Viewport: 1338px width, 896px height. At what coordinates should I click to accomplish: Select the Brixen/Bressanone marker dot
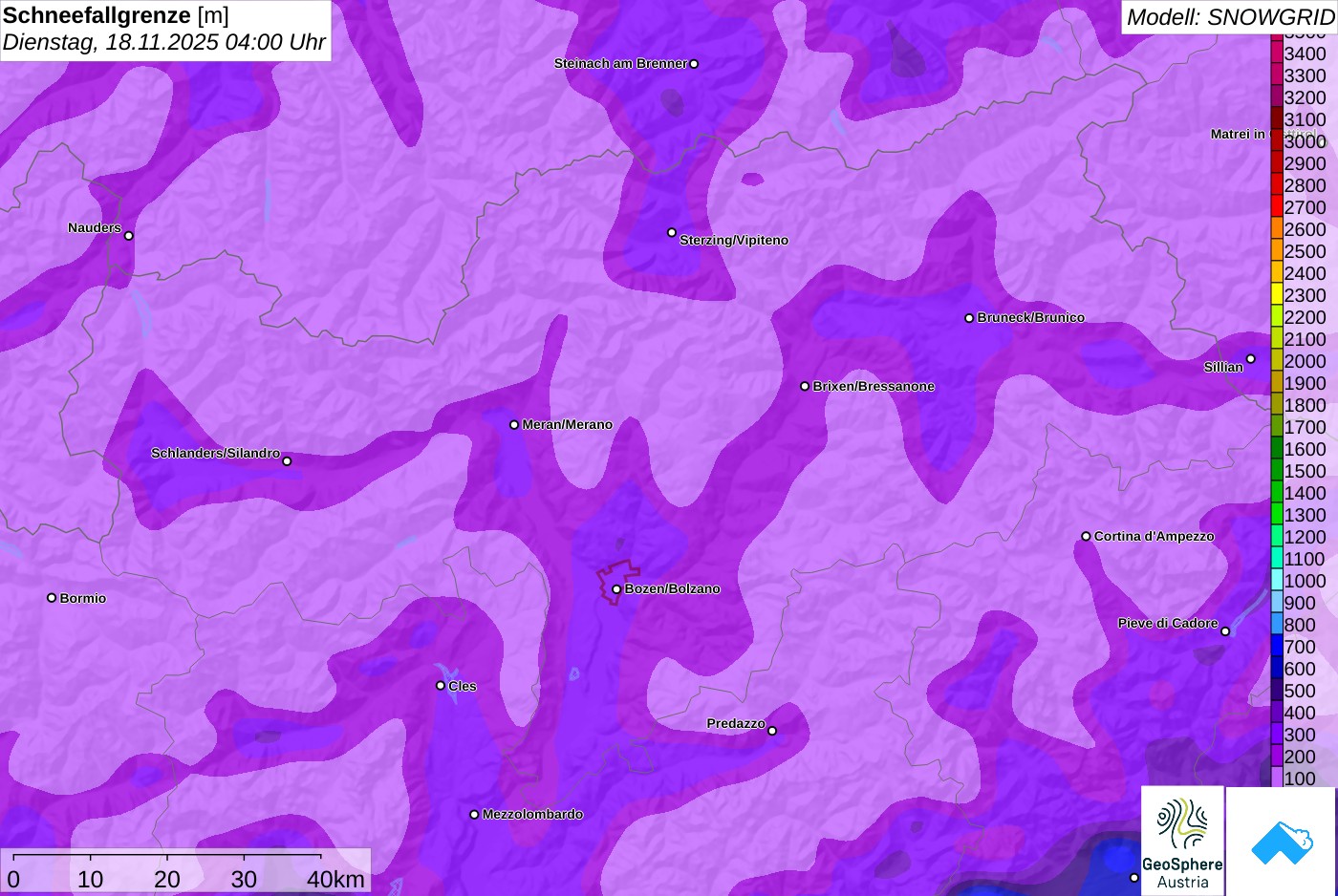pos(805,386)
